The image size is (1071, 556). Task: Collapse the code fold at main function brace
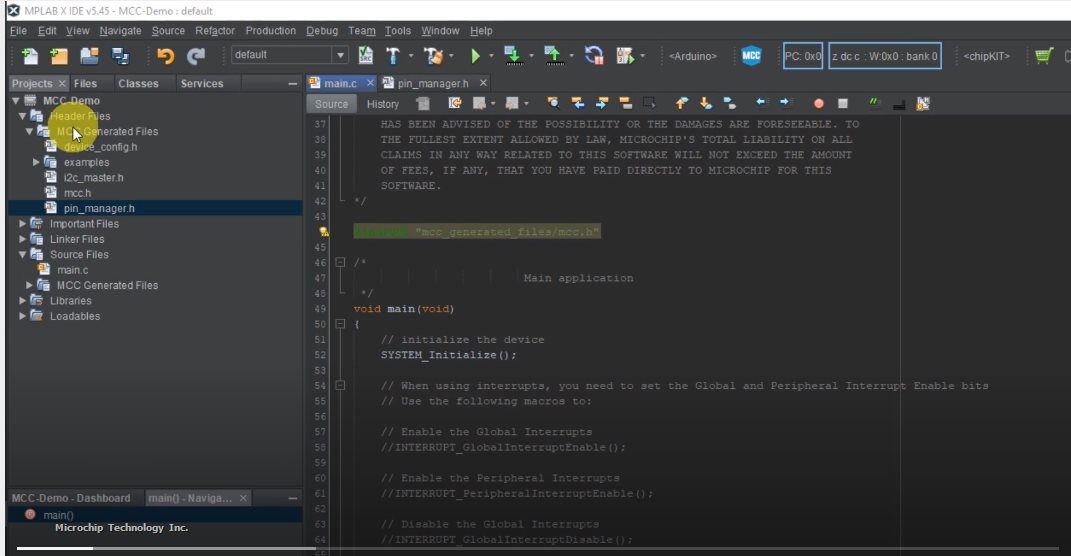pyautogui.click(x=340, y=324)
